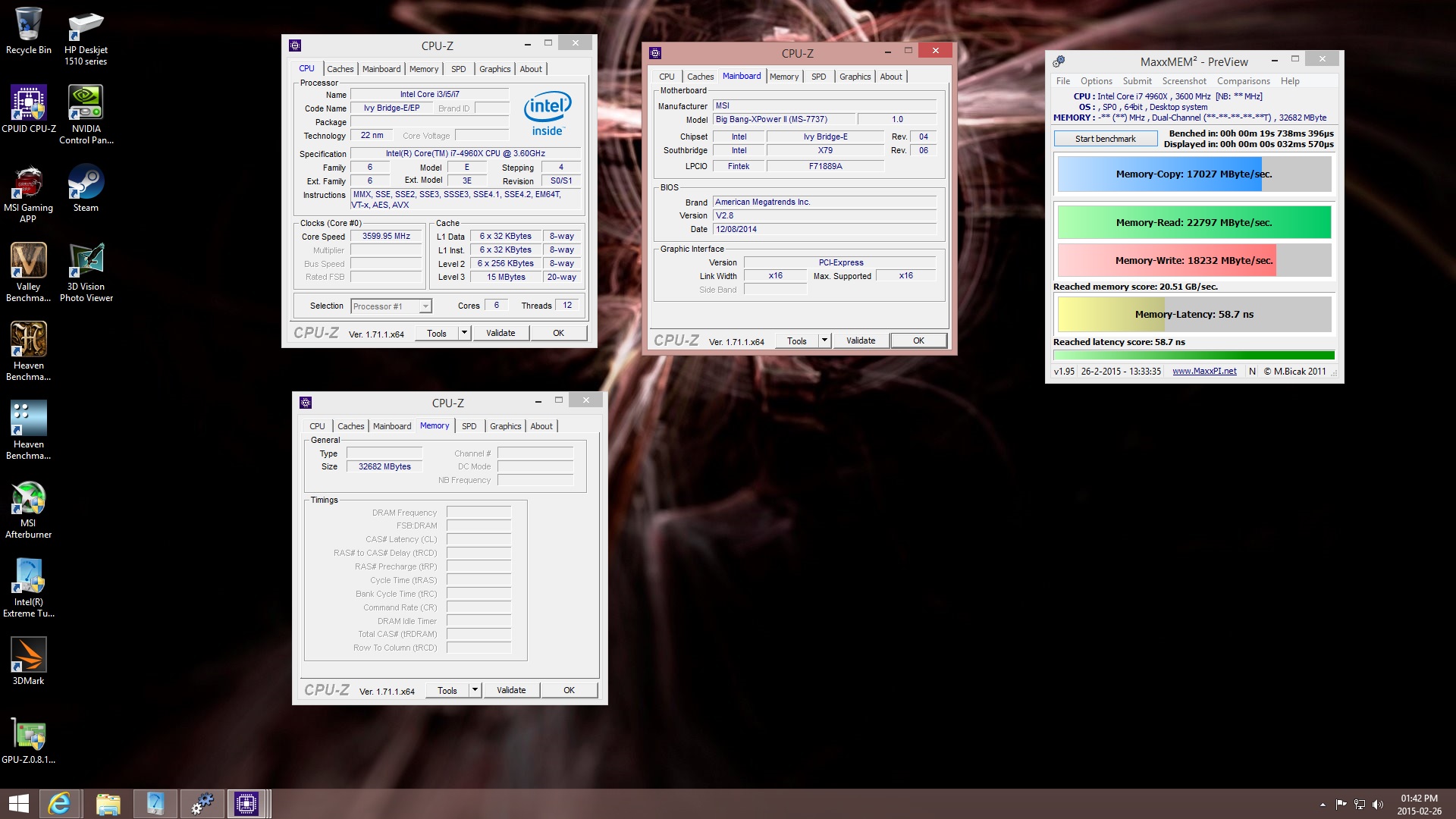1456x819 pixels.
Task: Click Tools button in CPU window
Action: (437, 333)
